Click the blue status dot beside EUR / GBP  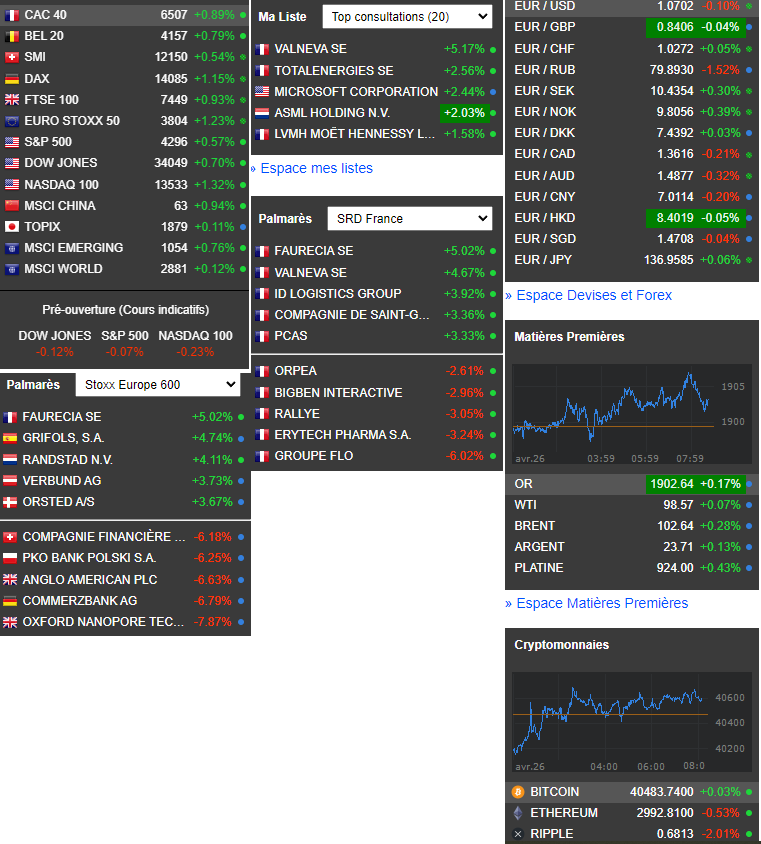749,27
